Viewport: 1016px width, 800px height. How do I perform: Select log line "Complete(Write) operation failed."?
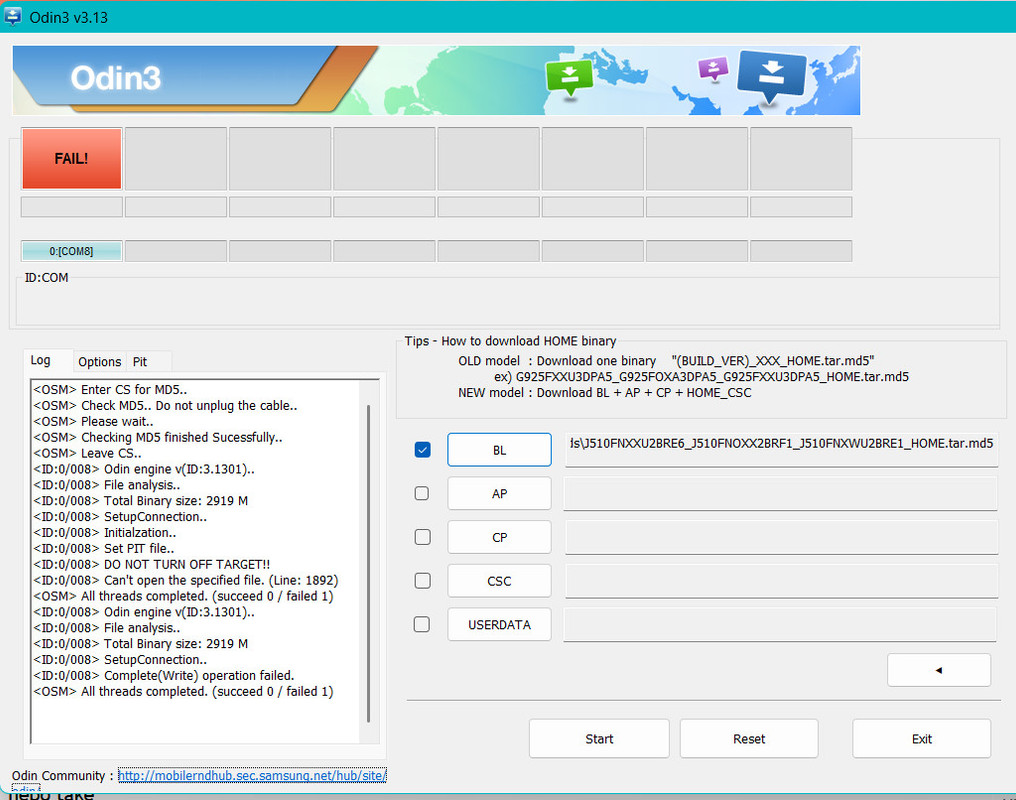click(x=163, y=676)
